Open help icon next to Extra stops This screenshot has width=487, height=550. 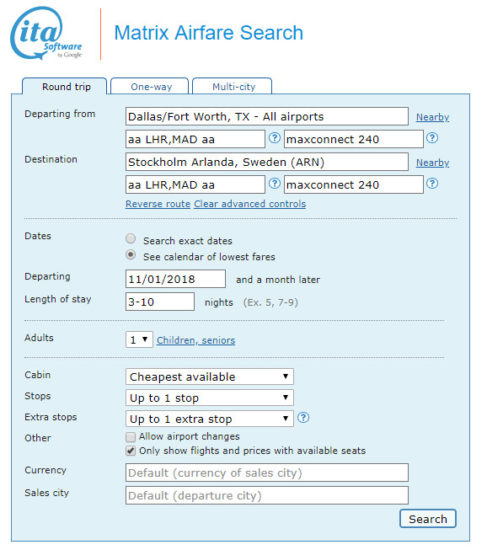(303, 418)
